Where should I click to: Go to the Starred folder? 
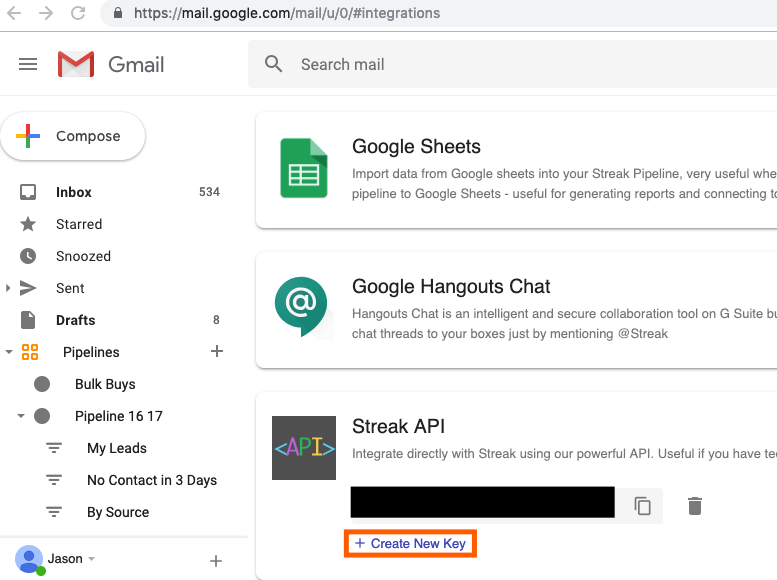pyautogui.click(x=79, y=224)
